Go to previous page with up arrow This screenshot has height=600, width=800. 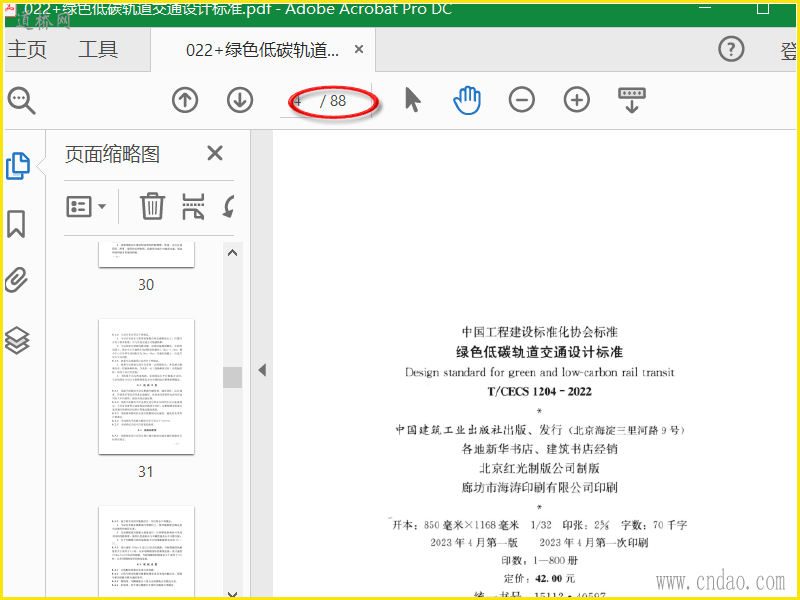pos(185,100)
